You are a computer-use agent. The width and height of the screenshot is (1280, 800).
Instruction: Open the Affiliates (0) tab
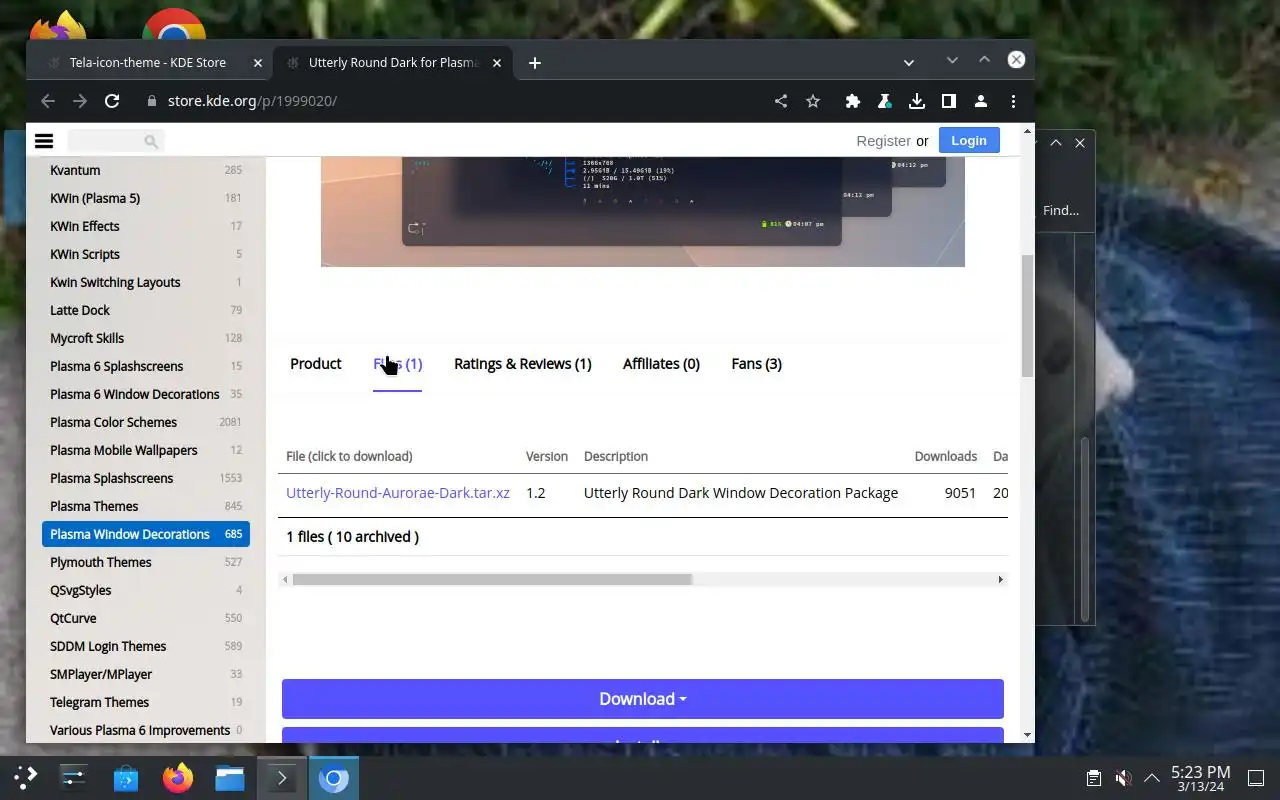(661, 364)
